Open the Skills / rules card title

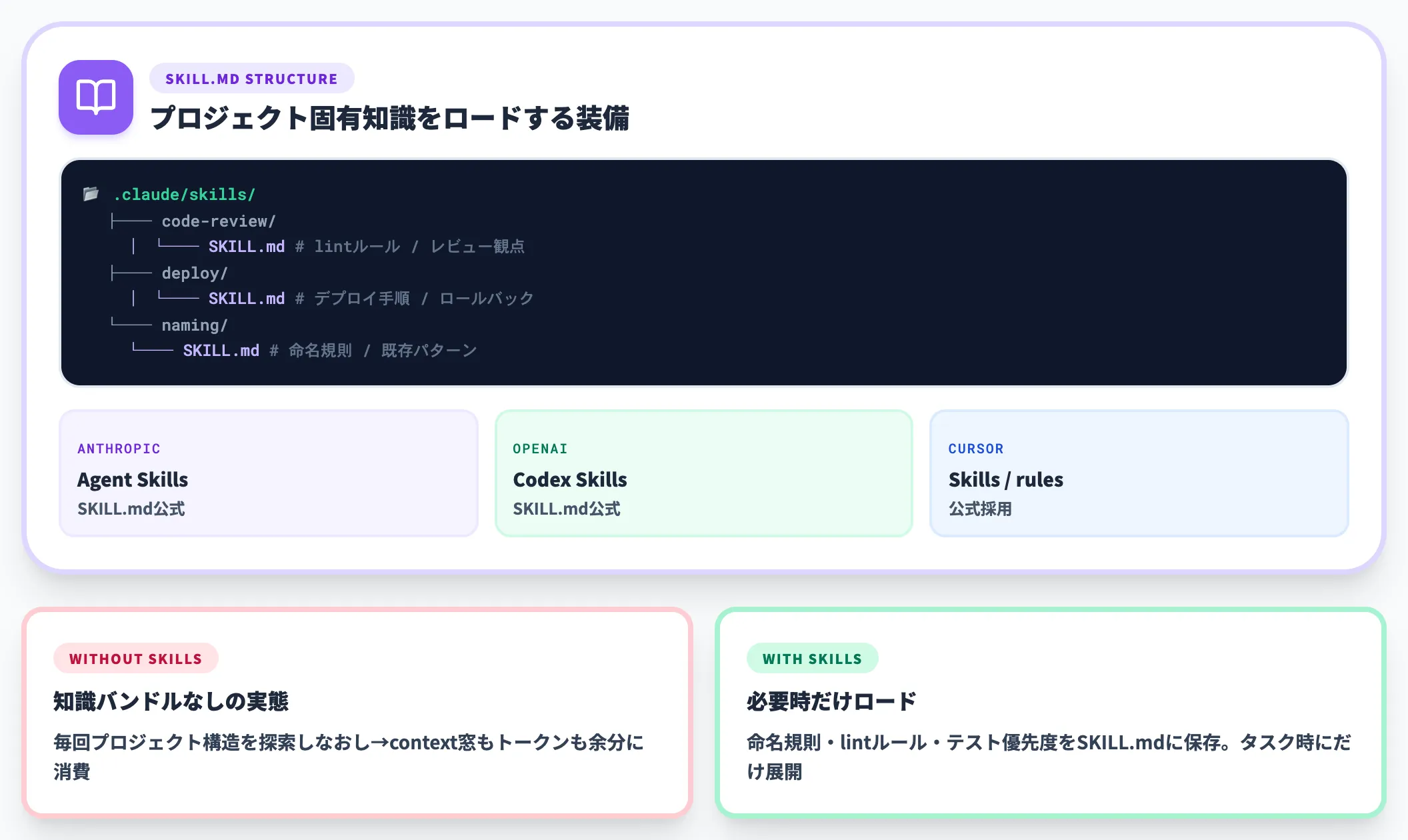pyautogui.click(x=1006, y=479)
